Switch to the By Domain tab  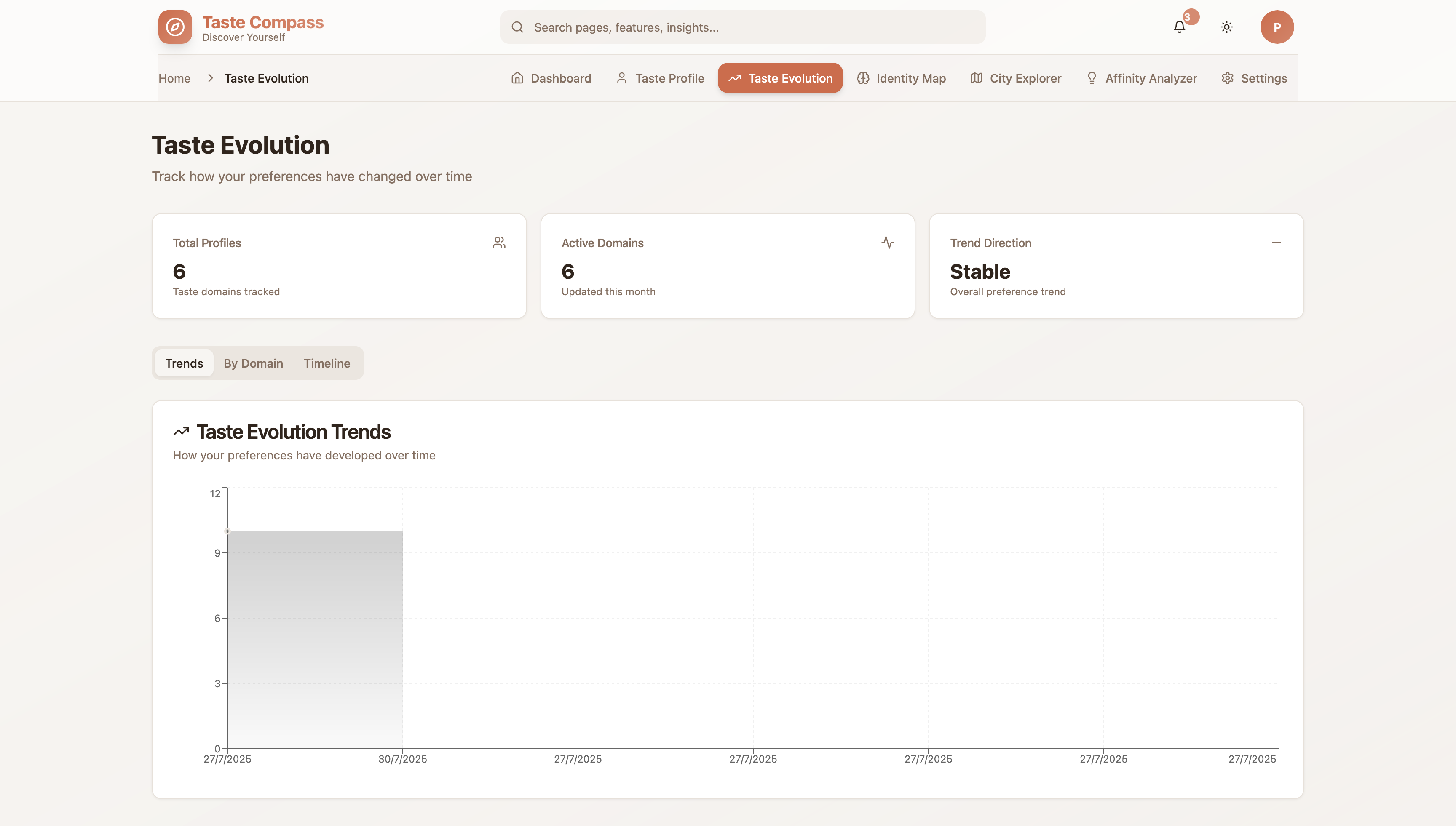coord(253,363)
